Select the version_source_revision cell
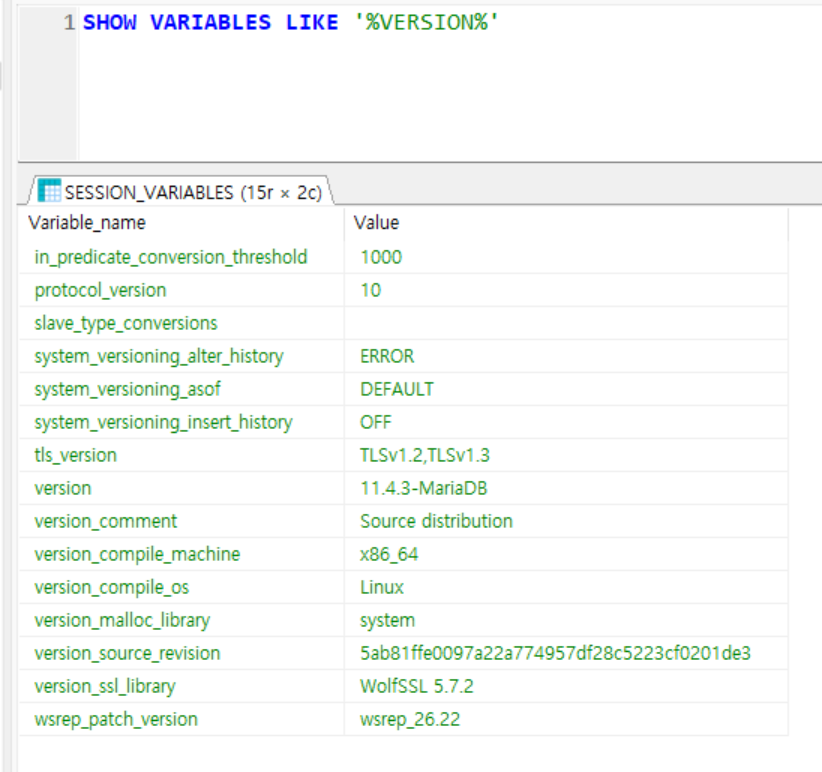 pos(181,654)
